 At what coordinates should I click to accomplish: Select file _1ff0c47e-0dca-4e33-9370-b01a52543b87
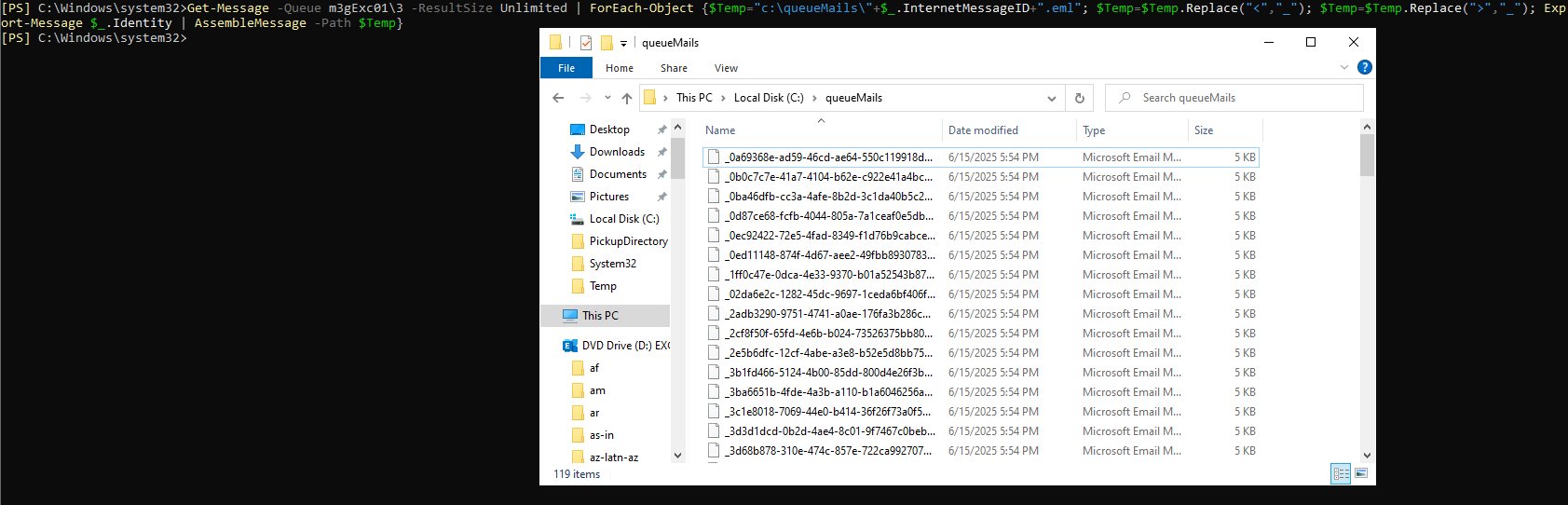(x=982, y=275)
